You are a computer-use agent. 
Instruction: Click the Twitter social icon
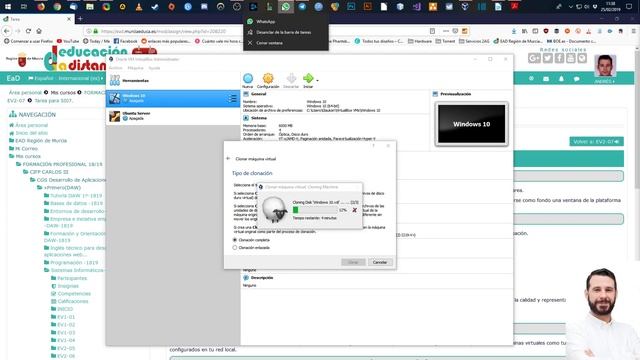pyautogui.click(x=547, y=58)
